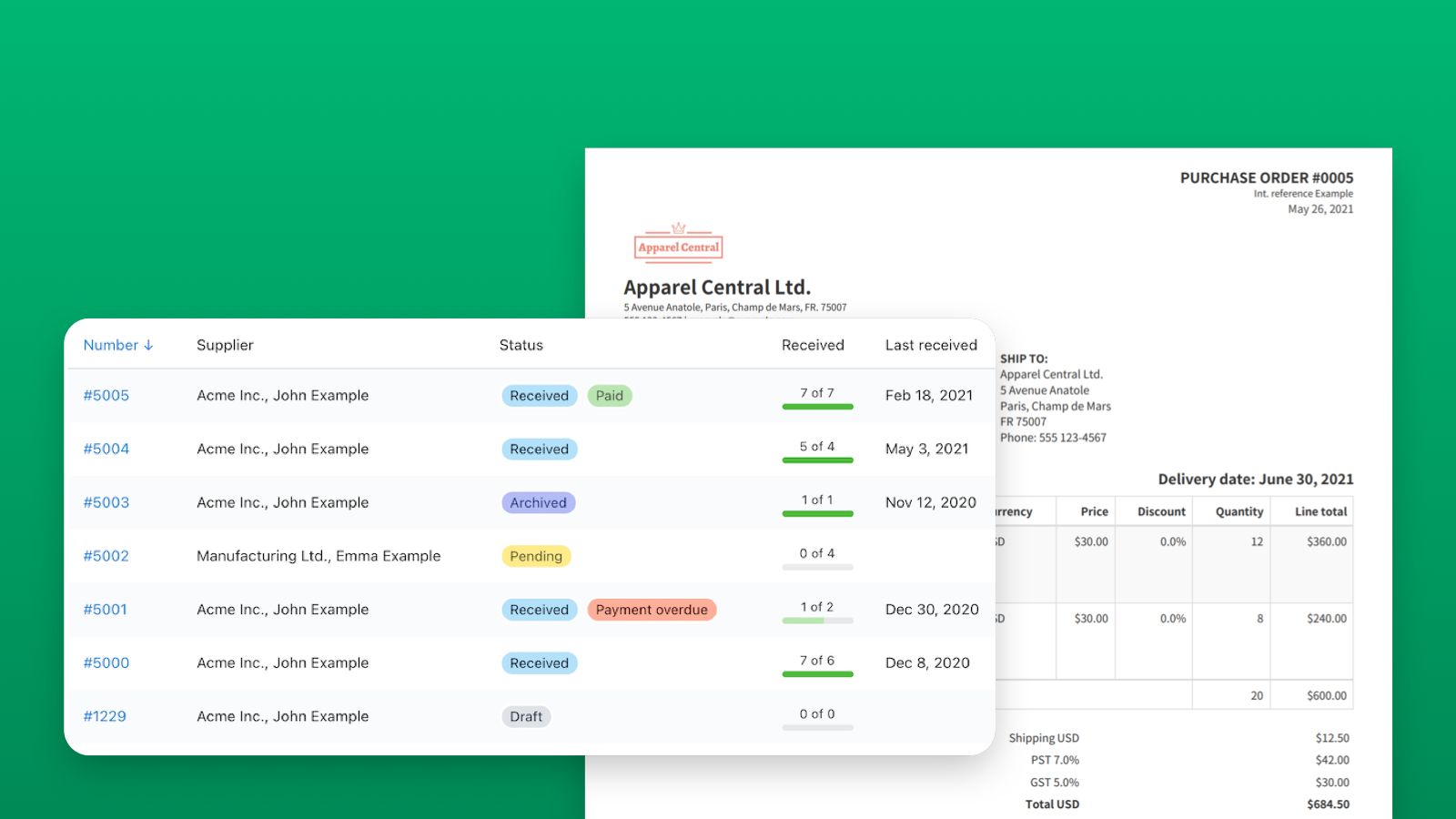Open purchase order #5001
This screenshot has height=819, width=1456.
[106, 610]
